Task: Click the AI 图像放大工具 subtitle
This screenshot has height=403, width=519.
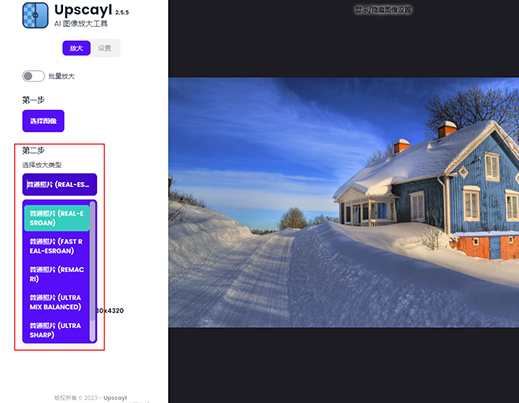Action: tap(81, 24)
